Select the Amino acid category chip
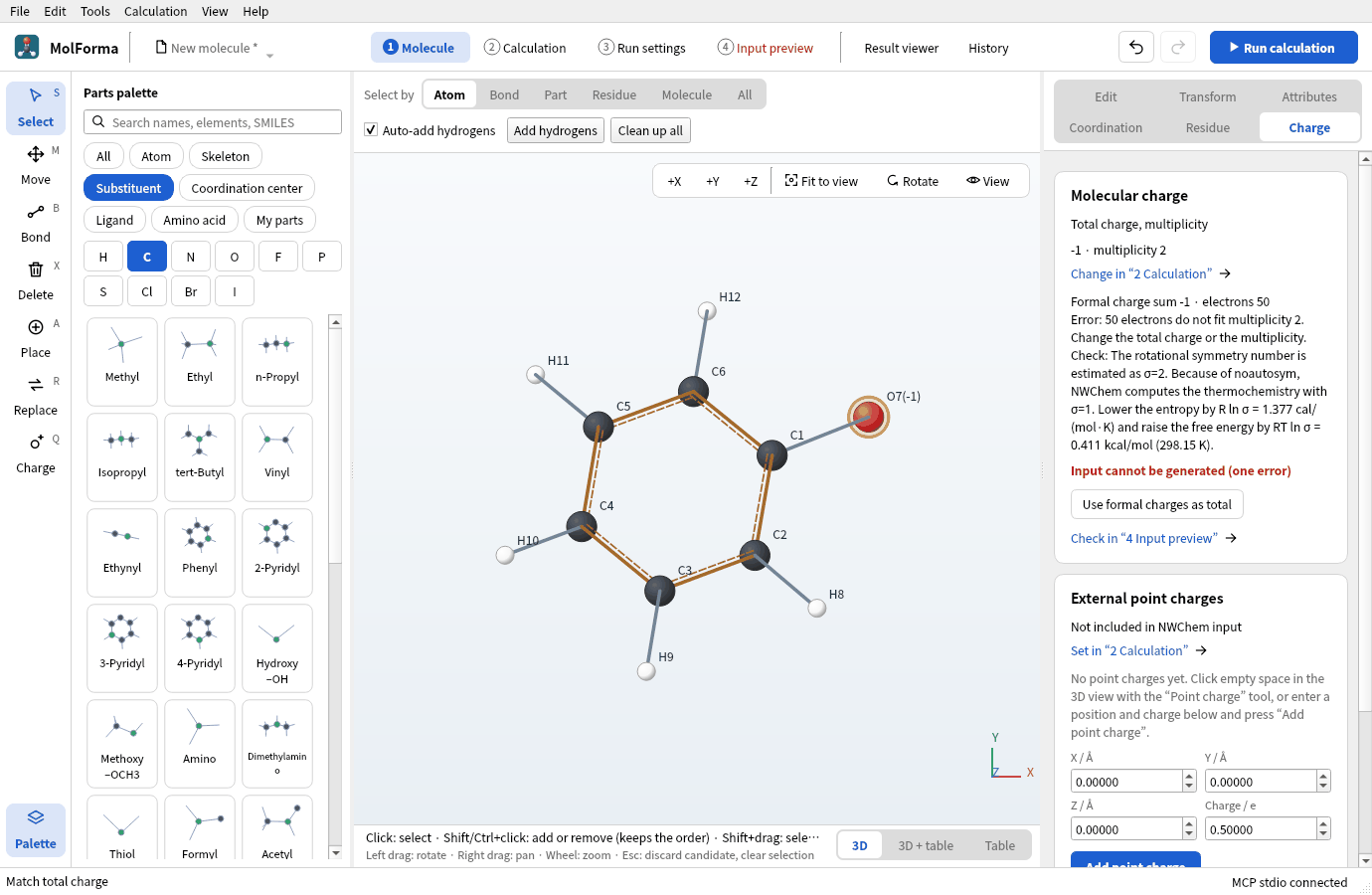The image size is (1372, 895). [x=195, y=220]
